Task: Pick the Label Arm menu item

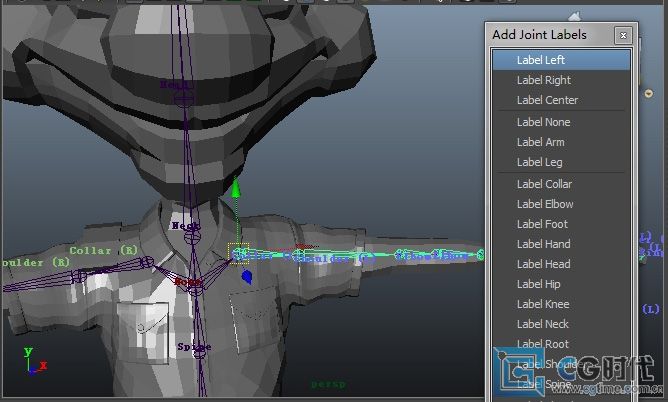Action: pyautogui.click(x=561, y=142)
